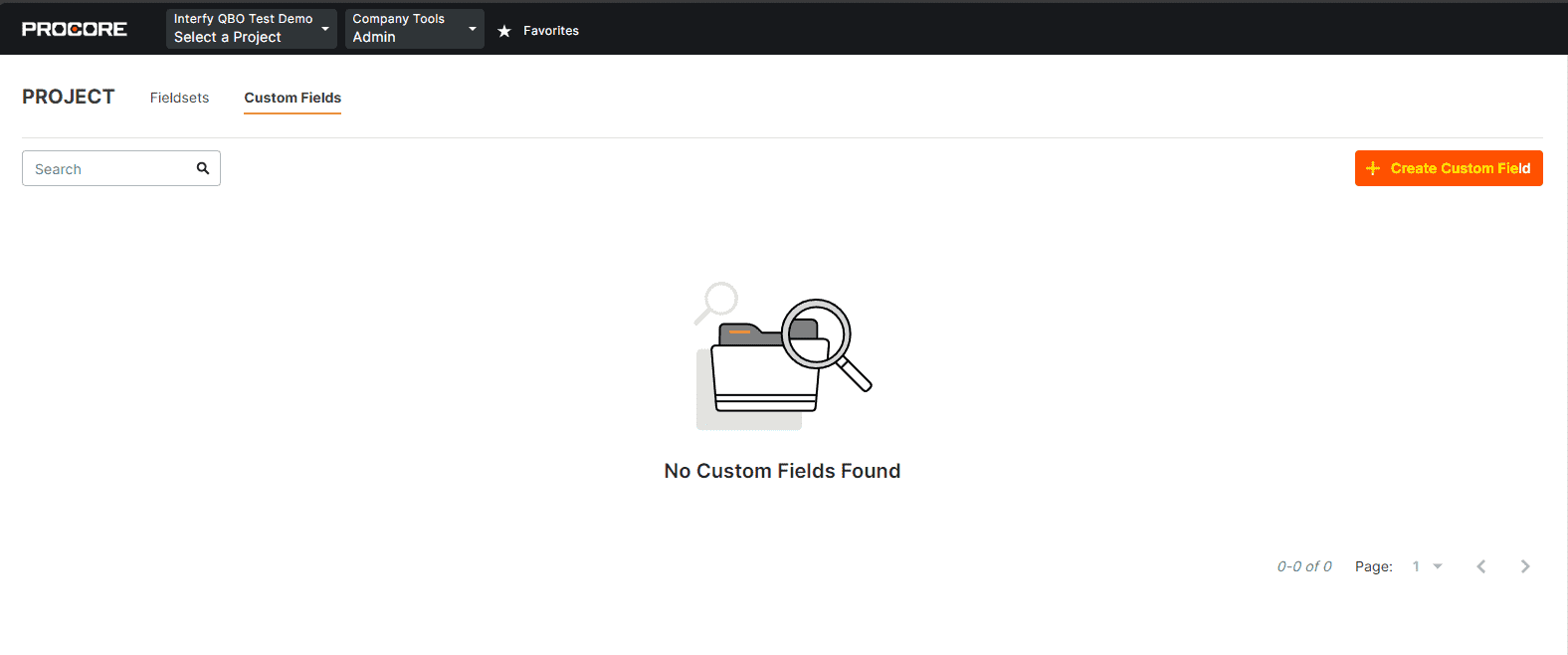Viewport: 1568px width, 655px height.
Task: Switch to the Fieldsets tab
Action: [x=179, y=98]
